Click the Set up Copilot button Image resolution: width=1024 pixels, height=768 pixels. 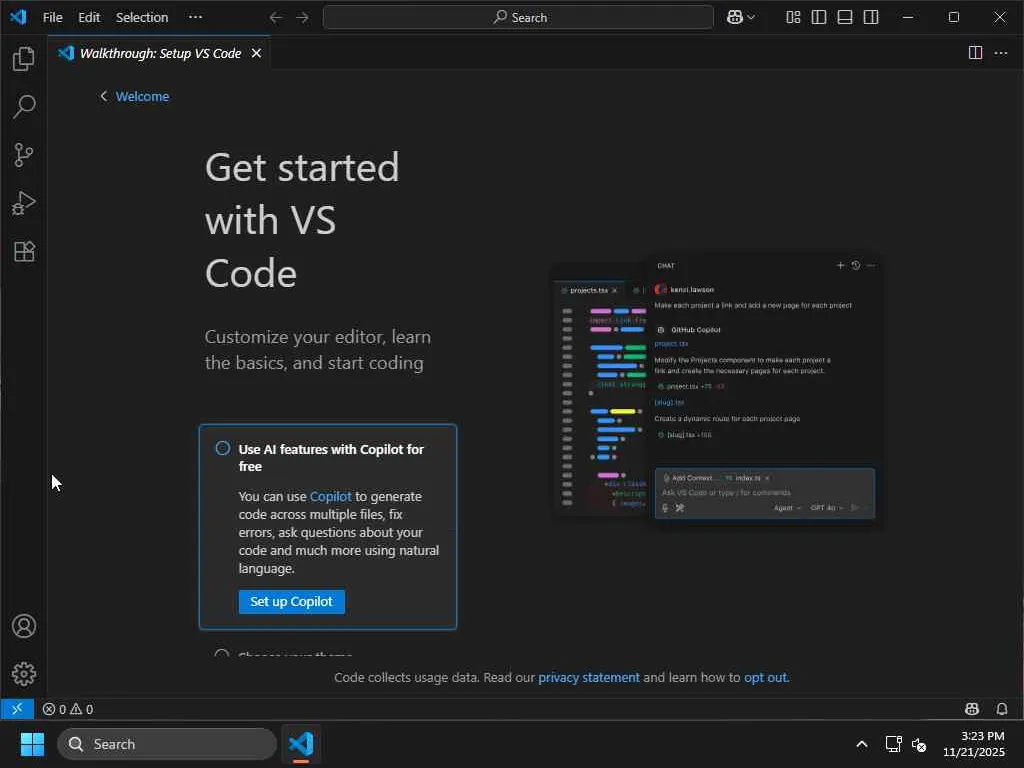click(x=292, y=601)
